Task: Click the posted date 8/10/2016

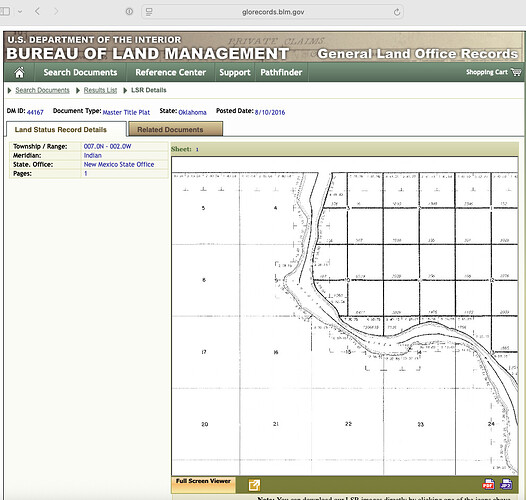Action: click(270, 112)
